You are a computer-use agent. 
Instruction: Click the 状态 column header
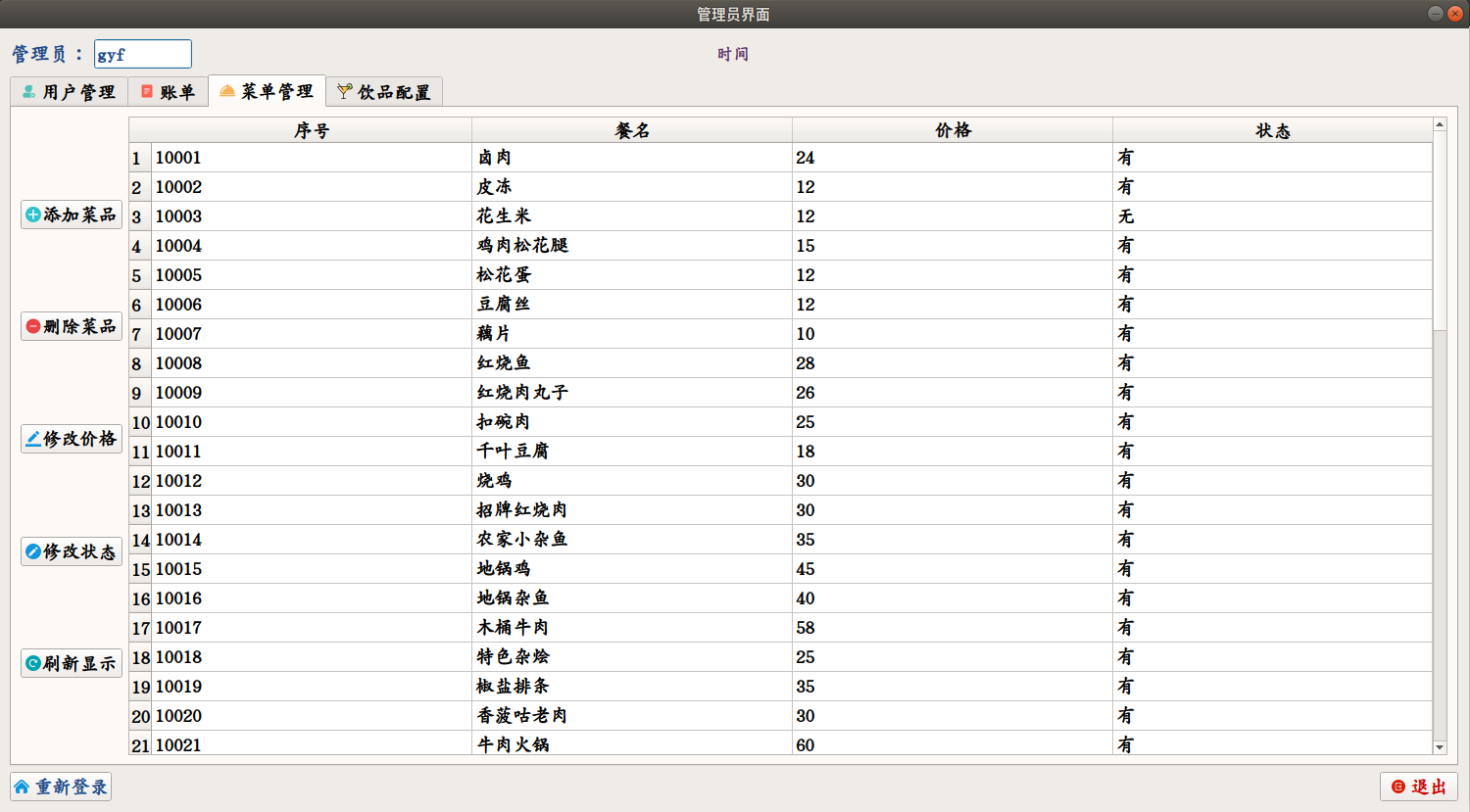(x=1273, y=130)
